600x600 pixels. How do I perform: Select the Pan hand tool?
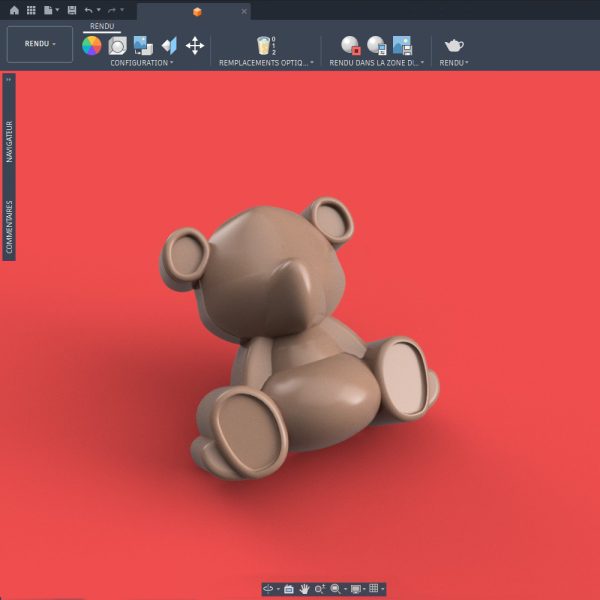[x=304, y=589]
